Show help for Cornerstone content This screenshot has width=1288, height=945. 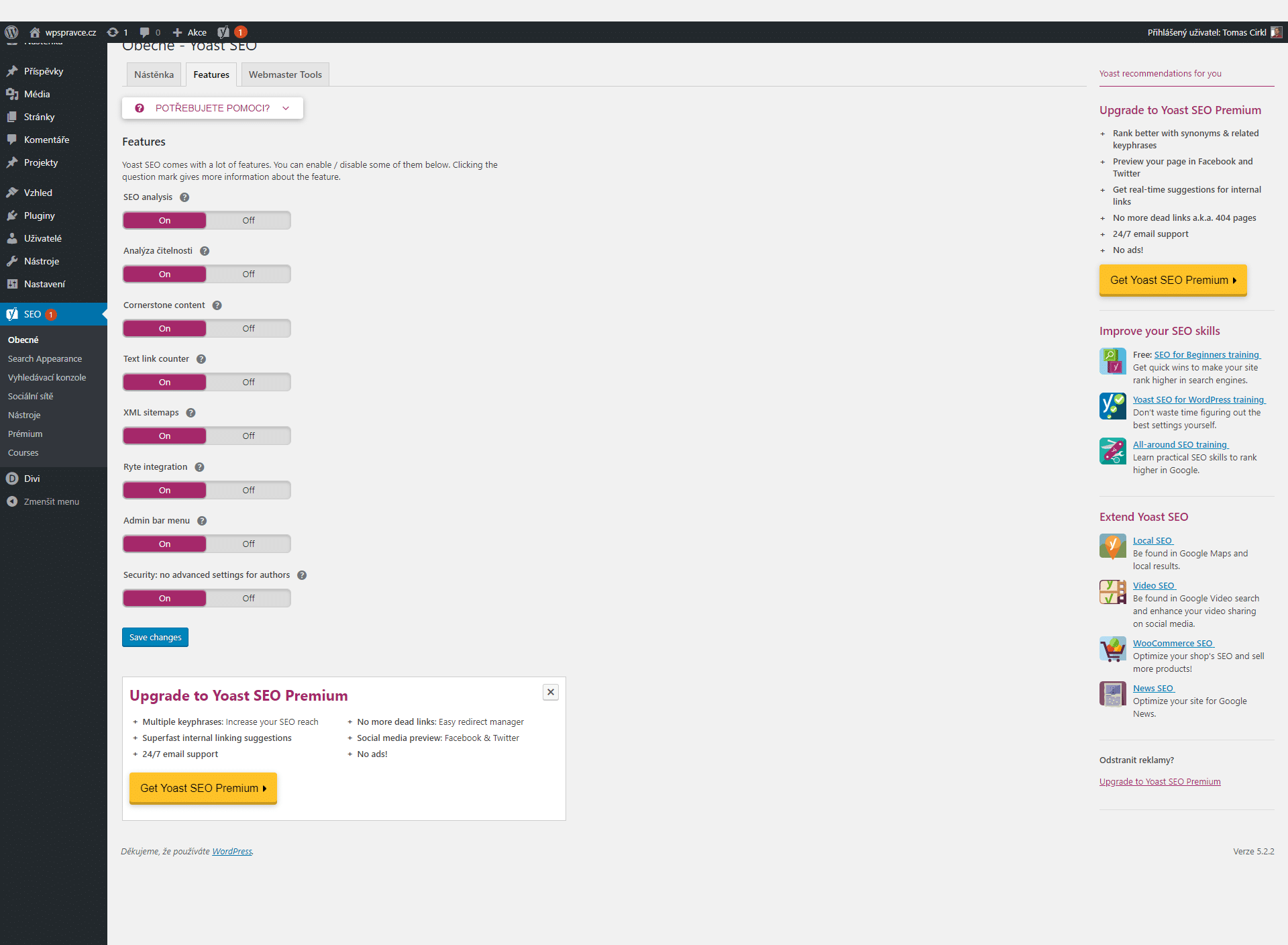[x=217, y=305]
